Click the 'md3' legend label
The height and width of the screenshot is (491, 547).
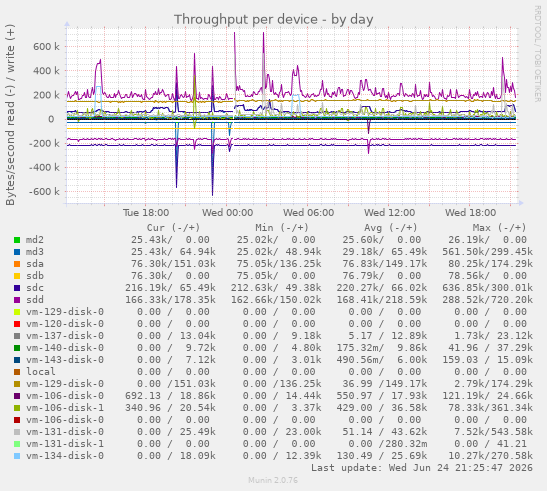(x=35, y=252)
